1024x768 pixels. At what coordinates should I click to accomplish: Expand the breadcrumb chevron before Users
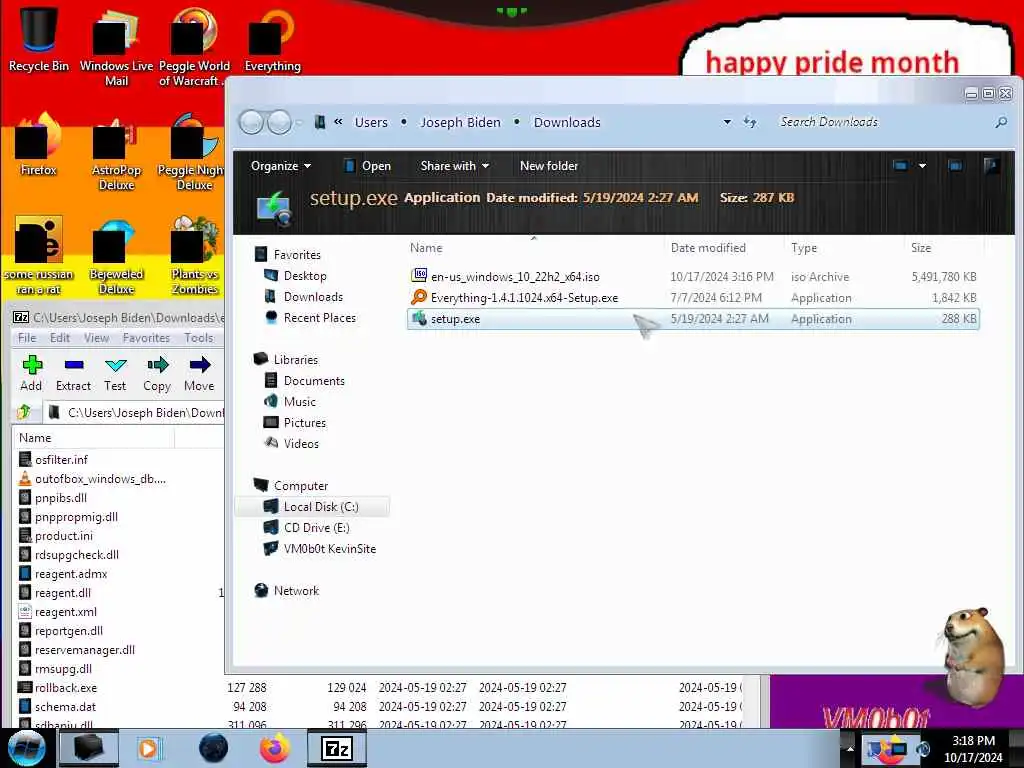(x=338, y=121)
